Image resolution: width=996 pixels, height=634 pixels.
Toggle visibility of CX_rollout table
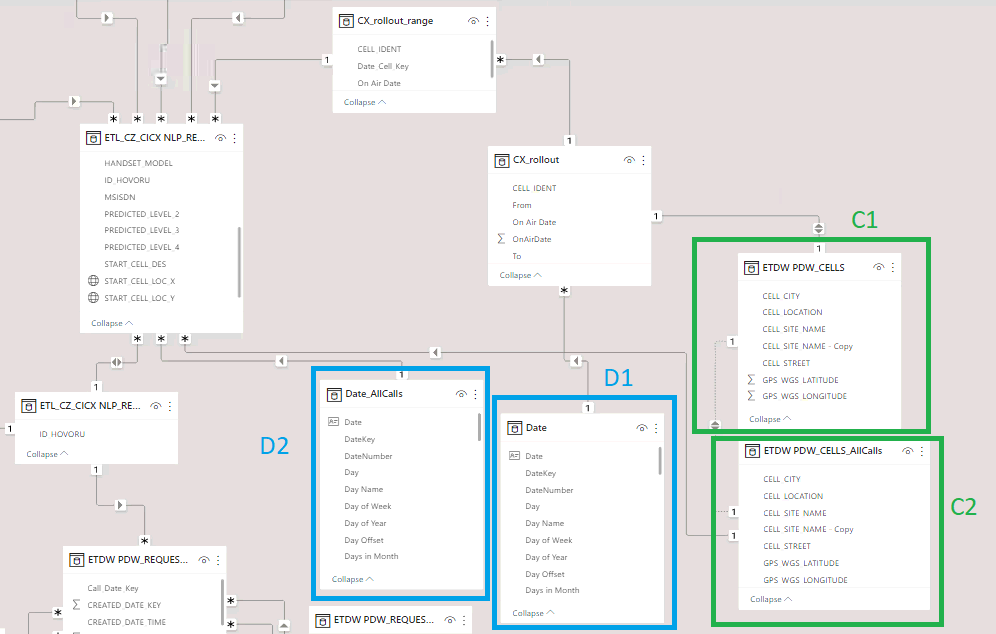tap(629, 160)
